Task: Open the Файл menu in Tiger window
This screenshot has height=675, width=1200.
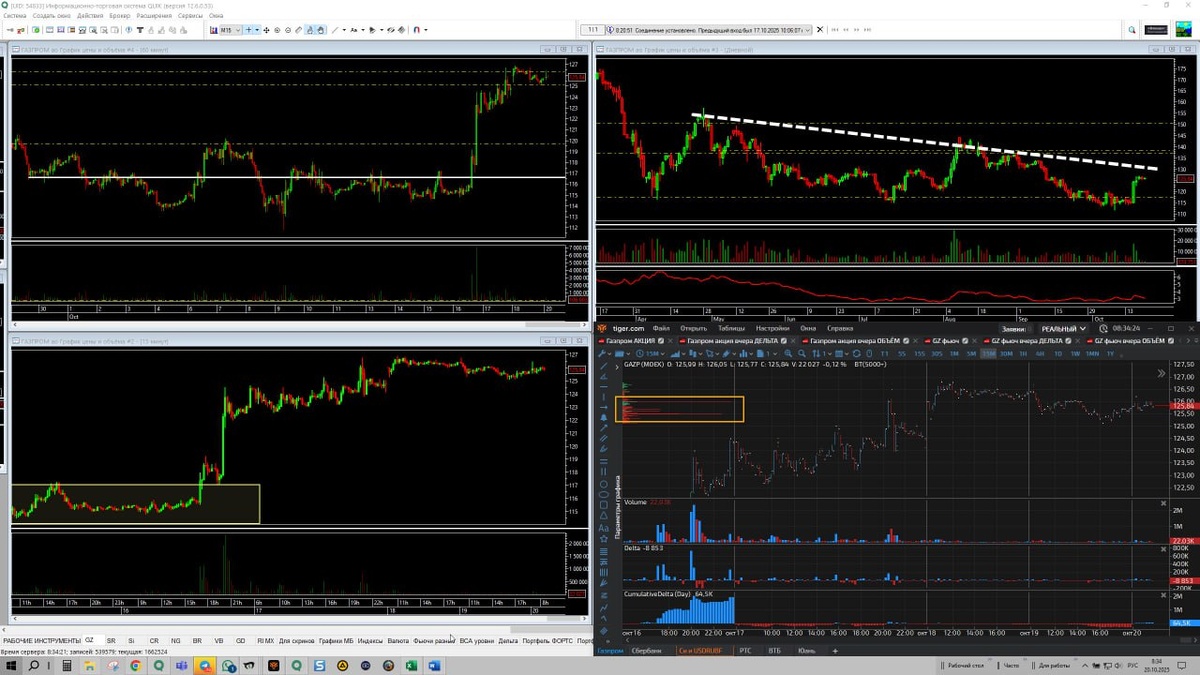Action: pos(661,328)
